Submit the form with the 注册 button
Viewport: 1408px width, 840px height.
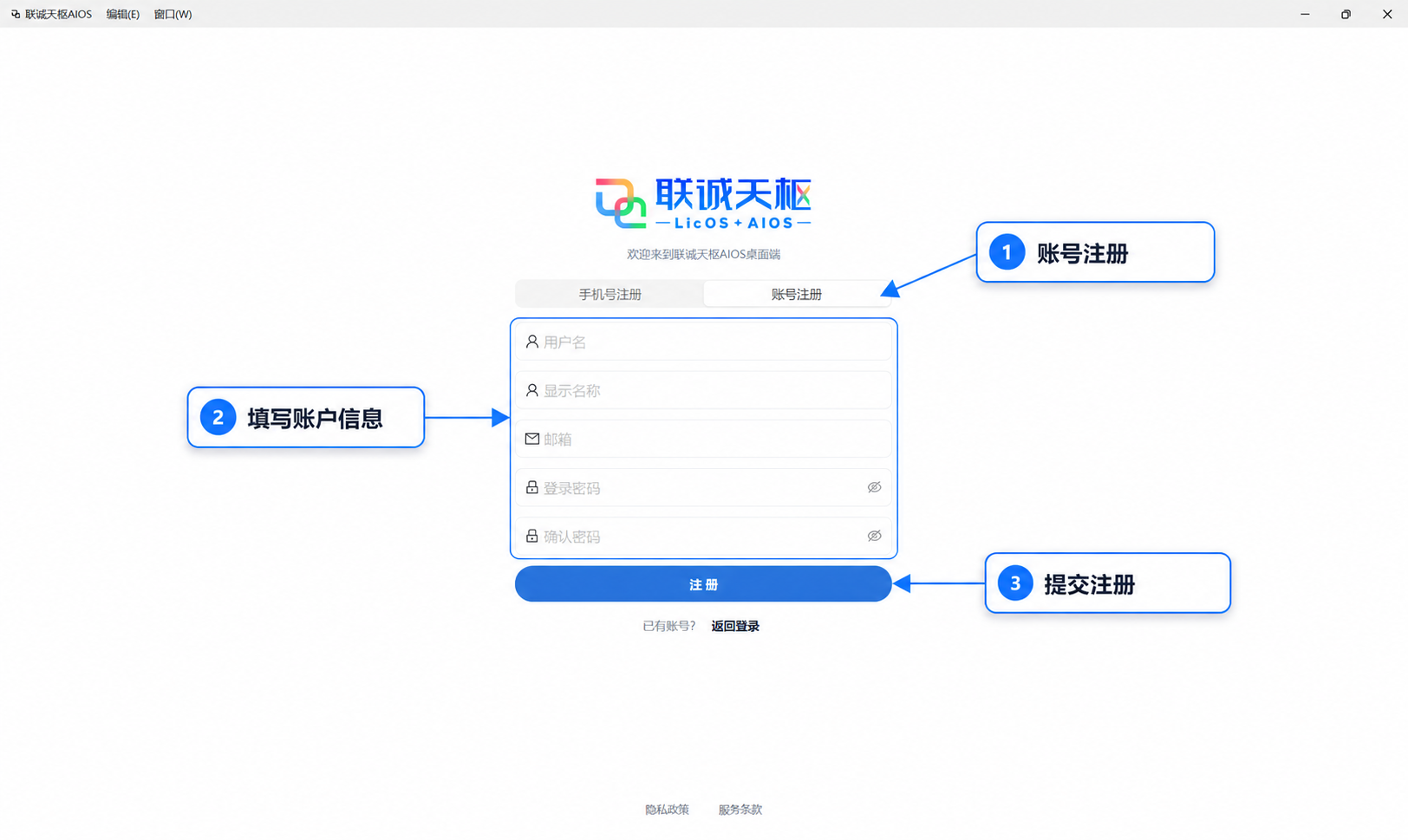click(x=703, y=584)
